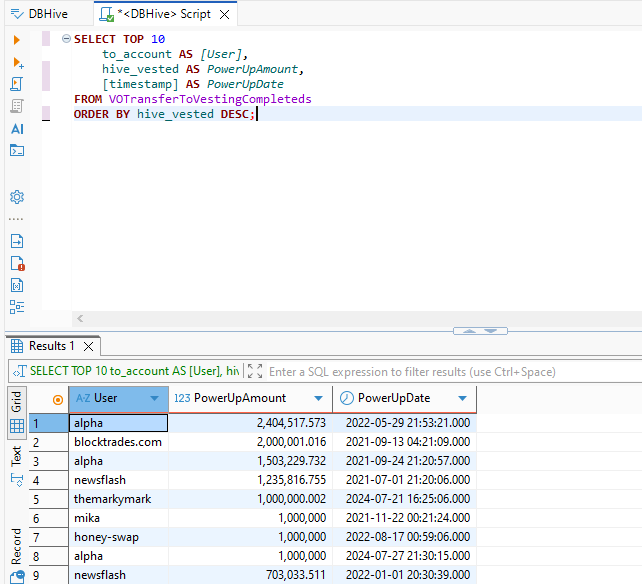Click the 123 type icon in PowerUpAmount

(x=182, y=398)
